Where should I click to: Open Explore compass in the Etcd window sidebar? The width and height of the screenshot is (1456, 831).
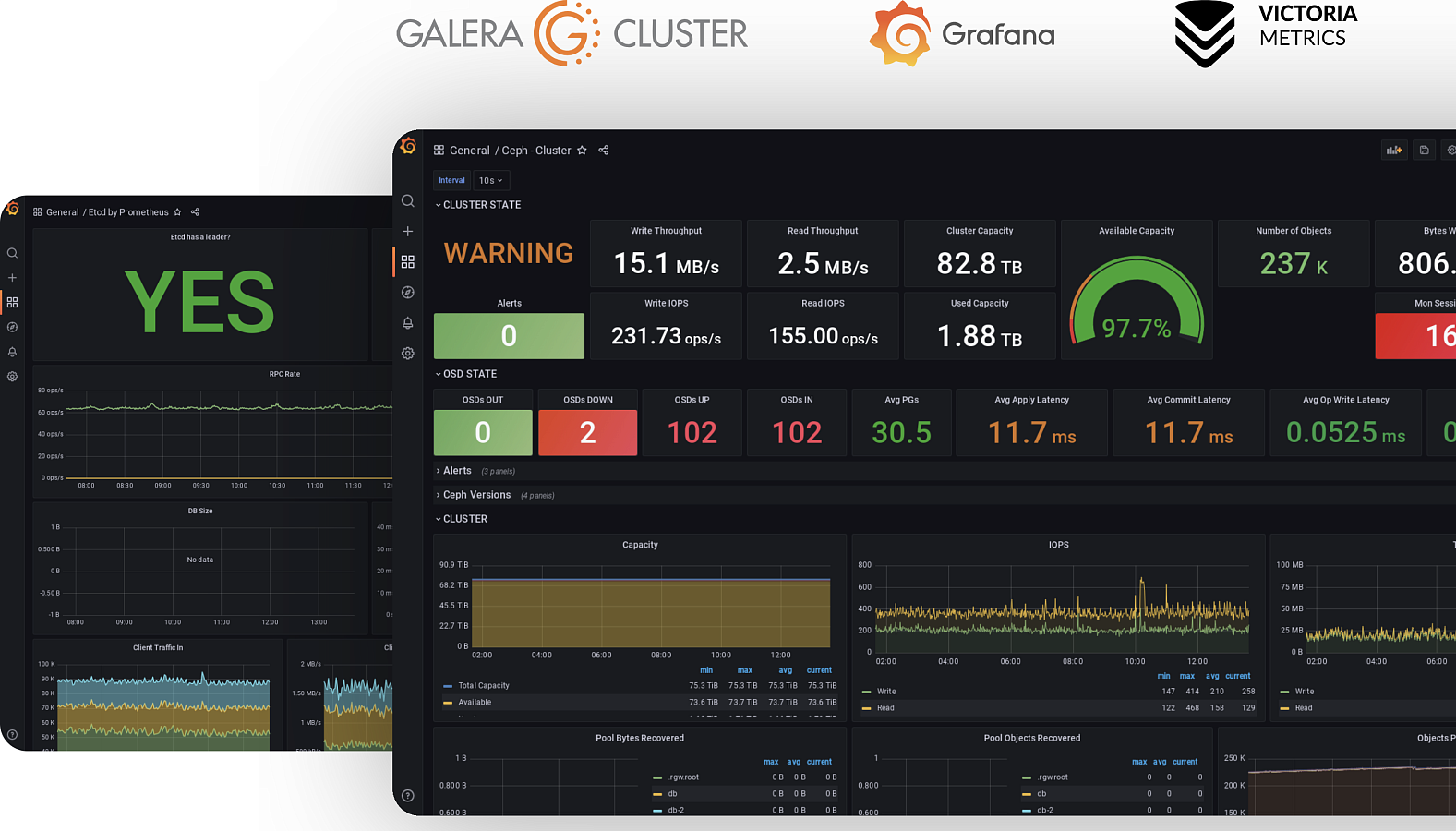click(12, 328)
